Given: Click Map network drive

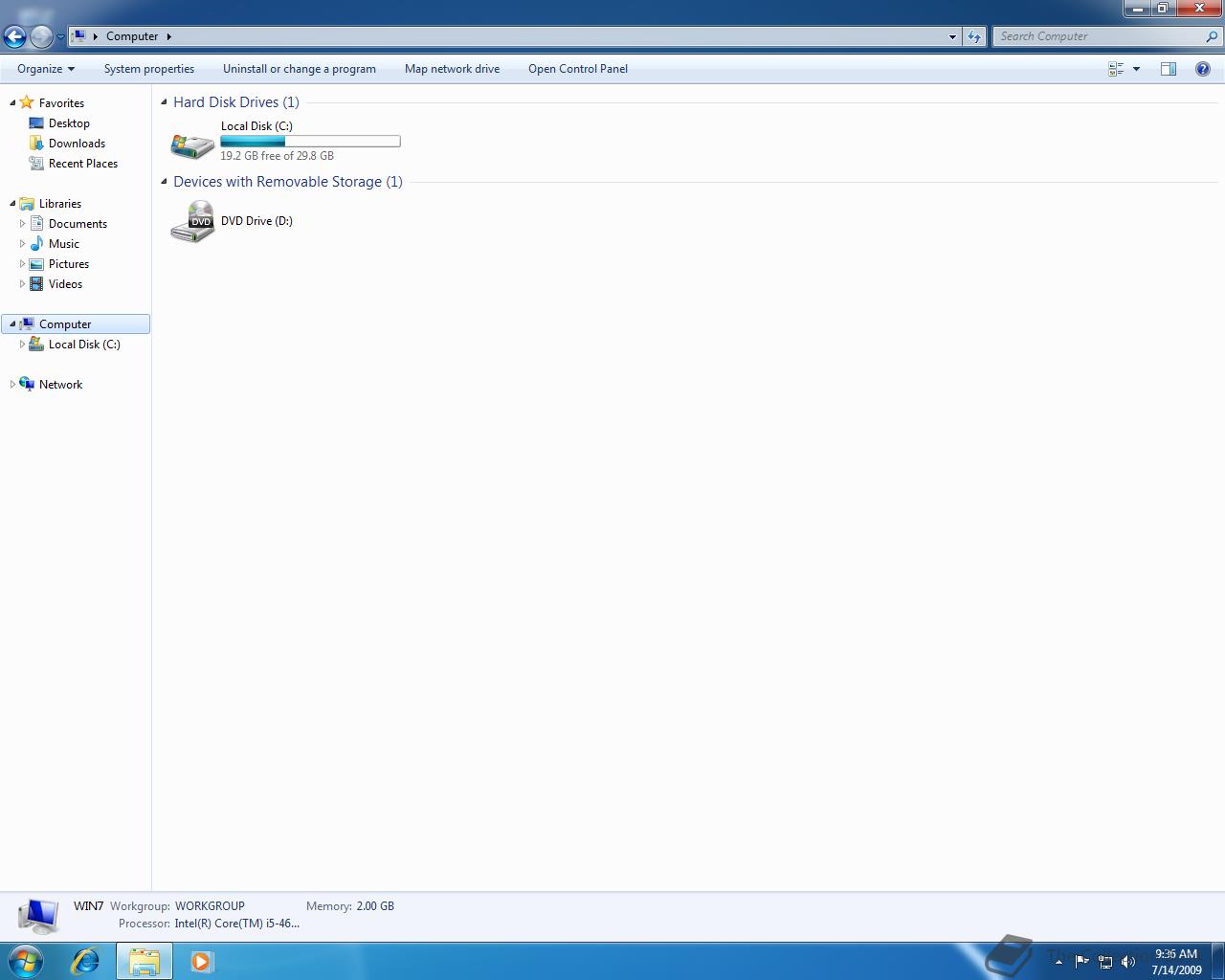Looking at the screenshot, I should coord(452,69).
